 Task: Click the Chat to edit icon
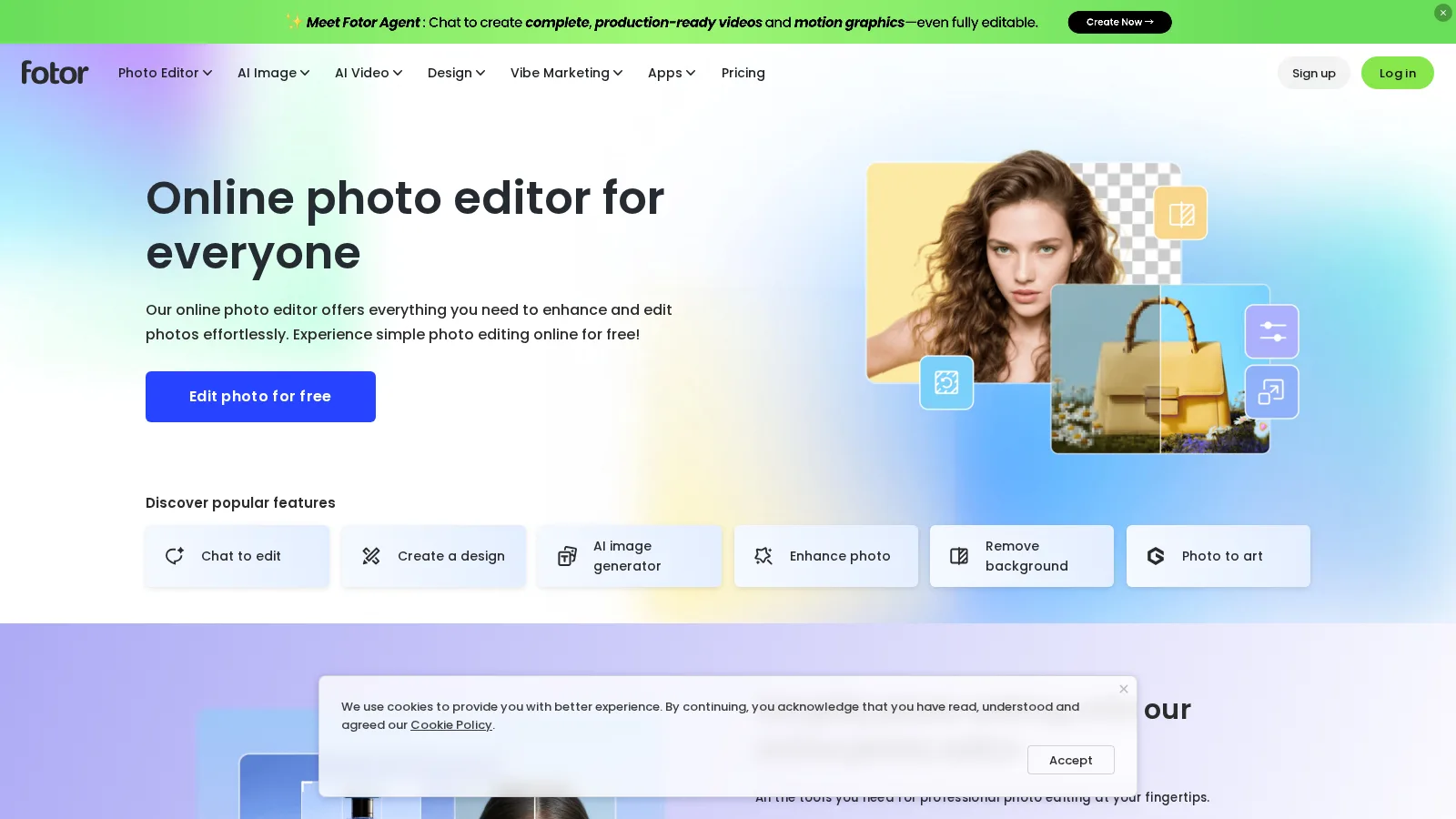pos(175,556)
